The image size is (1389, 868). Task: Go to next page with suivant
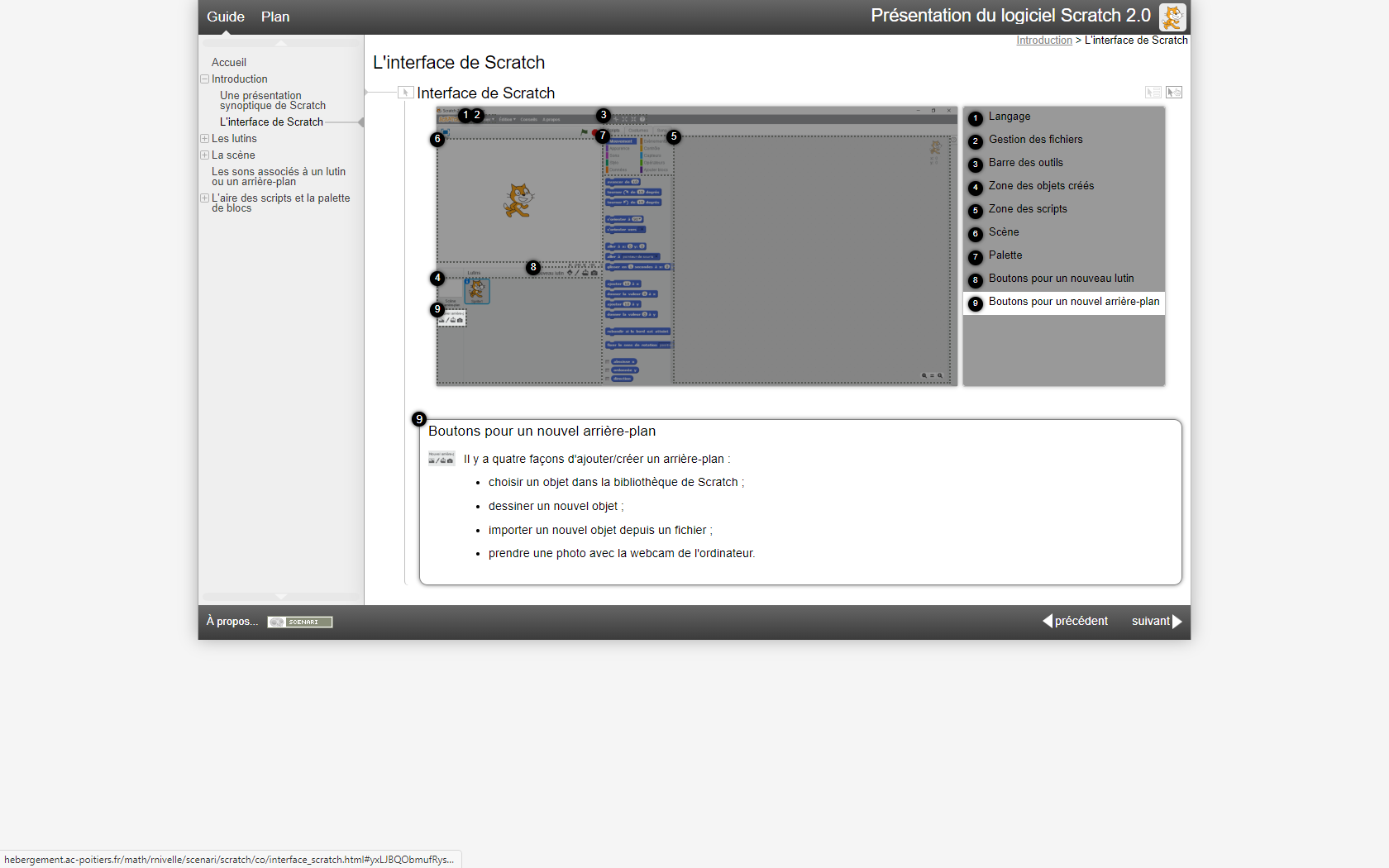point(1156,621)
